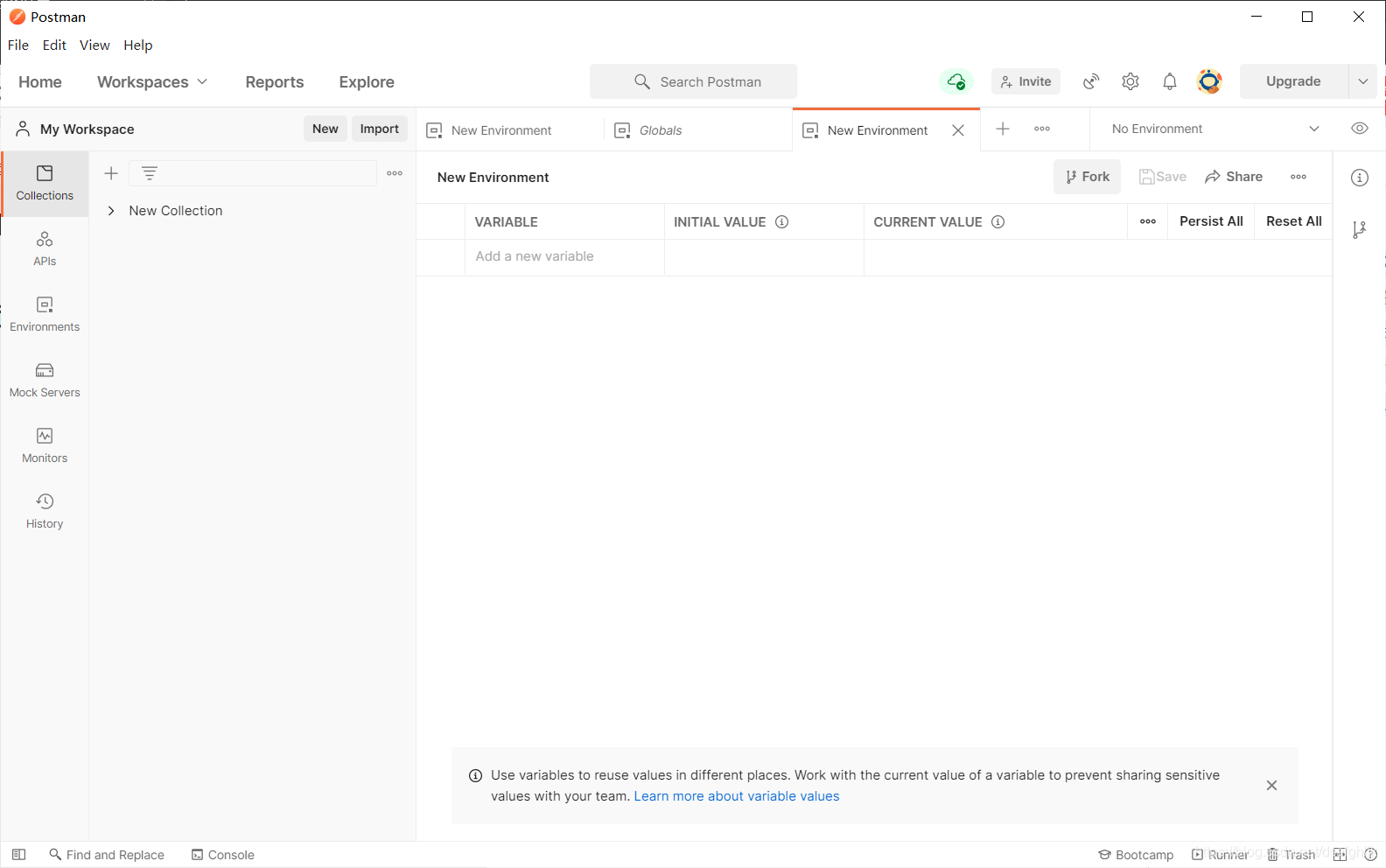Expand the New Collection tree item
The height and width of the screenshot is (868, 1386).
[x=111, y=211]
